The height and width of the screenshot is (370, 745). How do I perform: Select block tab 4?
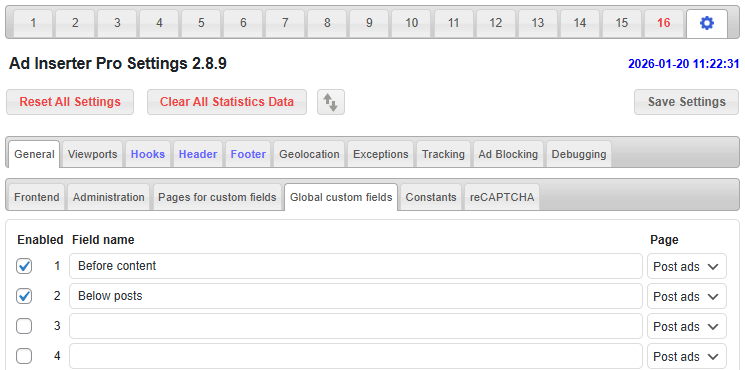(x=159, y=23)
